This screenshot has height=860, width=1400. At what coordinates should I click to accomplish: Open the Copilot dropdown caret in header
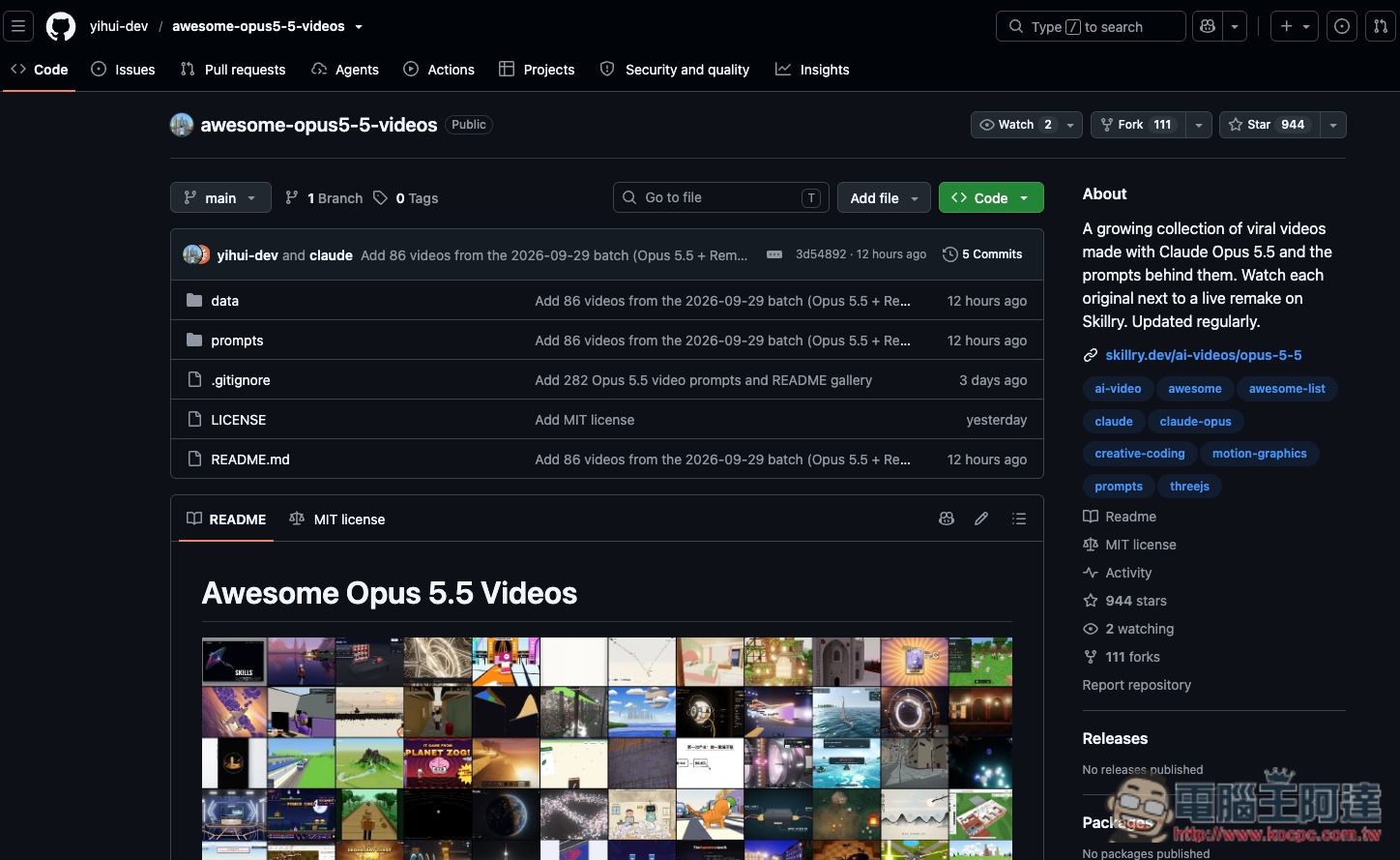[1235, 26]
